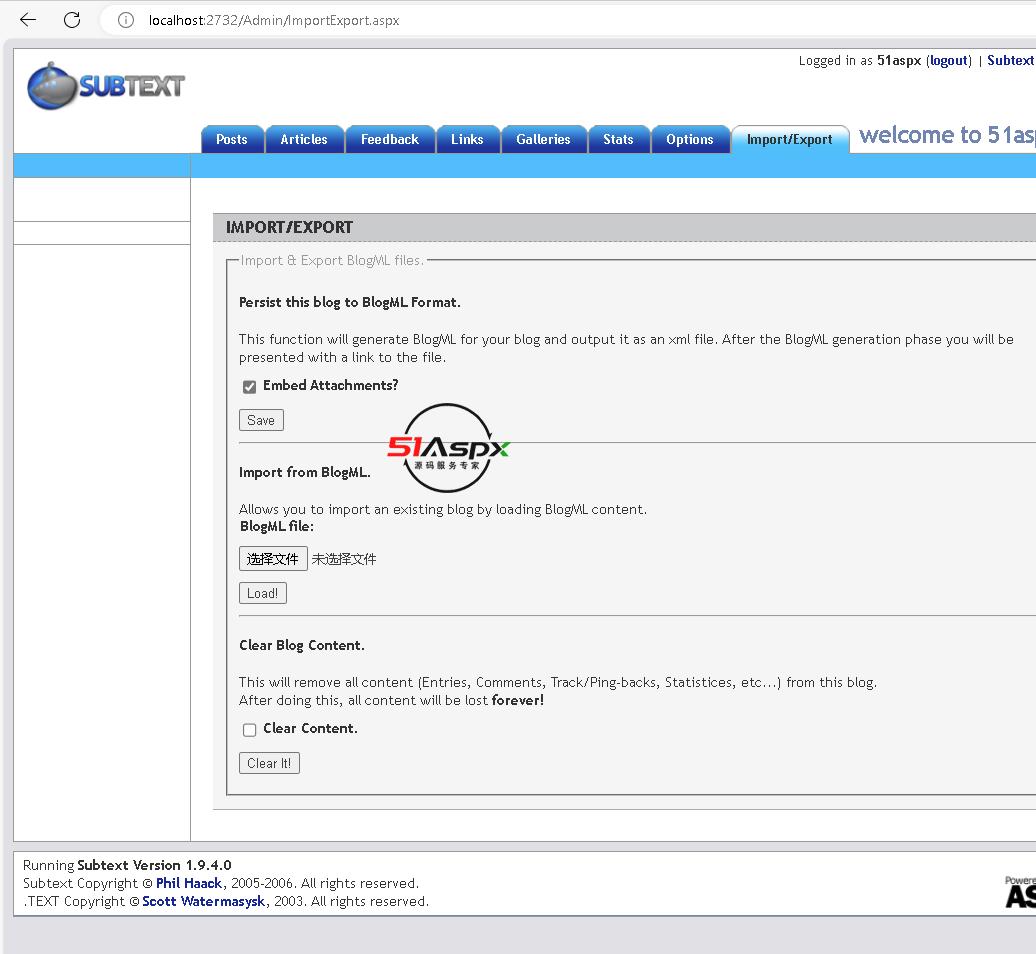
Task: Click the browser back arrow
Action: 28,20
